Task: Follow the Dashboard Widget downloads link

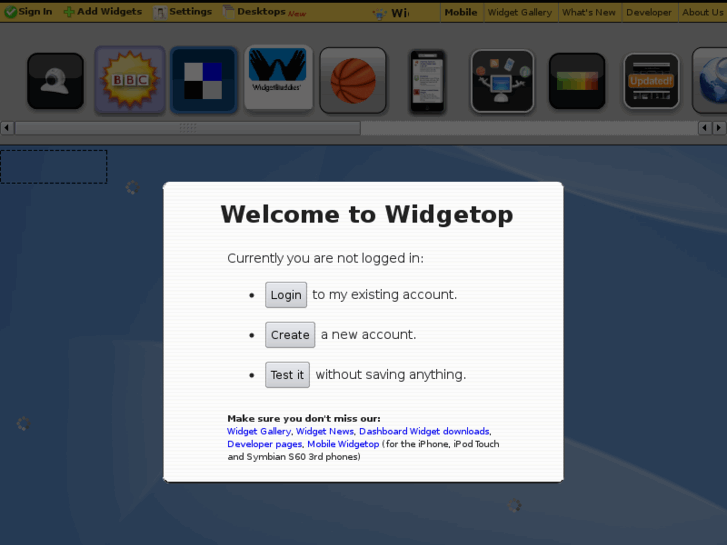Action: [x=424, y=431]
